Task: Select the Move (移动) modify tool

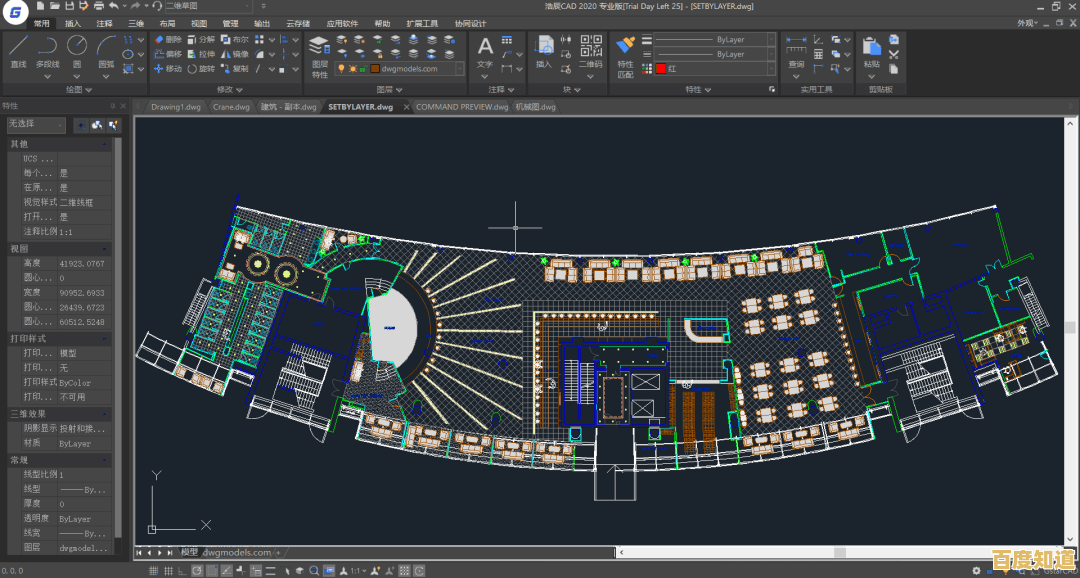Action: [170, 71]
